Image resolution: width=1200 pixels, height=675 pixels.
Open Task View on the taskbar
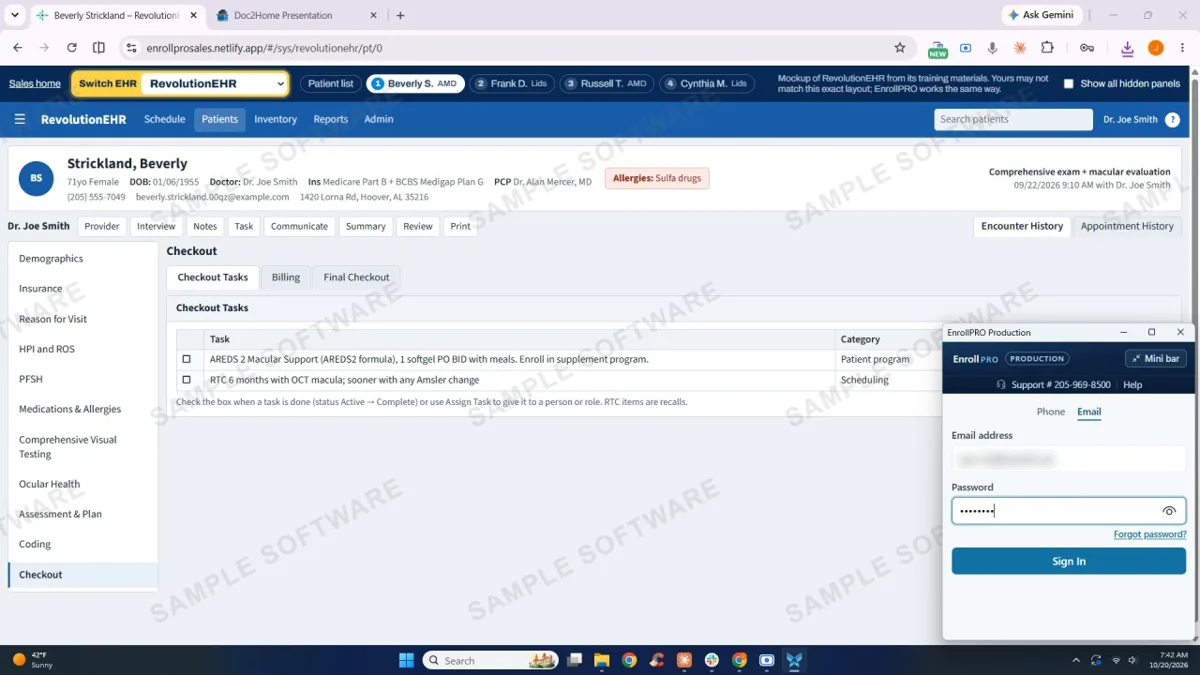point(575,660)
